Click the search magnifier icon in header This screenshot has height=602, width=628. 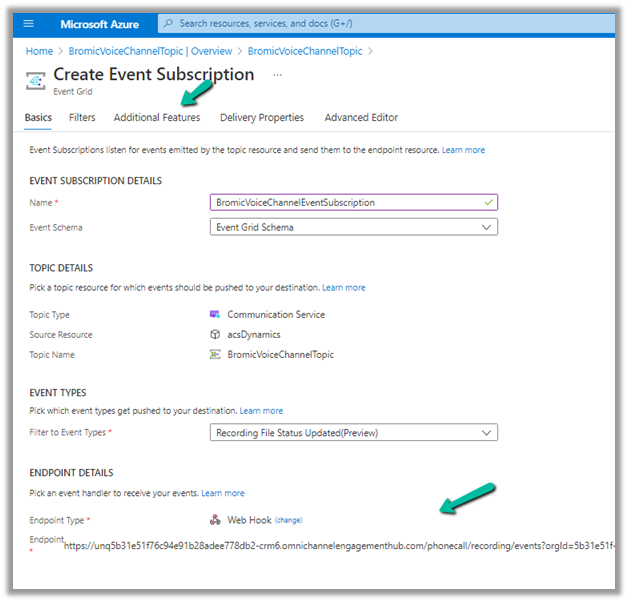(168, 23)
